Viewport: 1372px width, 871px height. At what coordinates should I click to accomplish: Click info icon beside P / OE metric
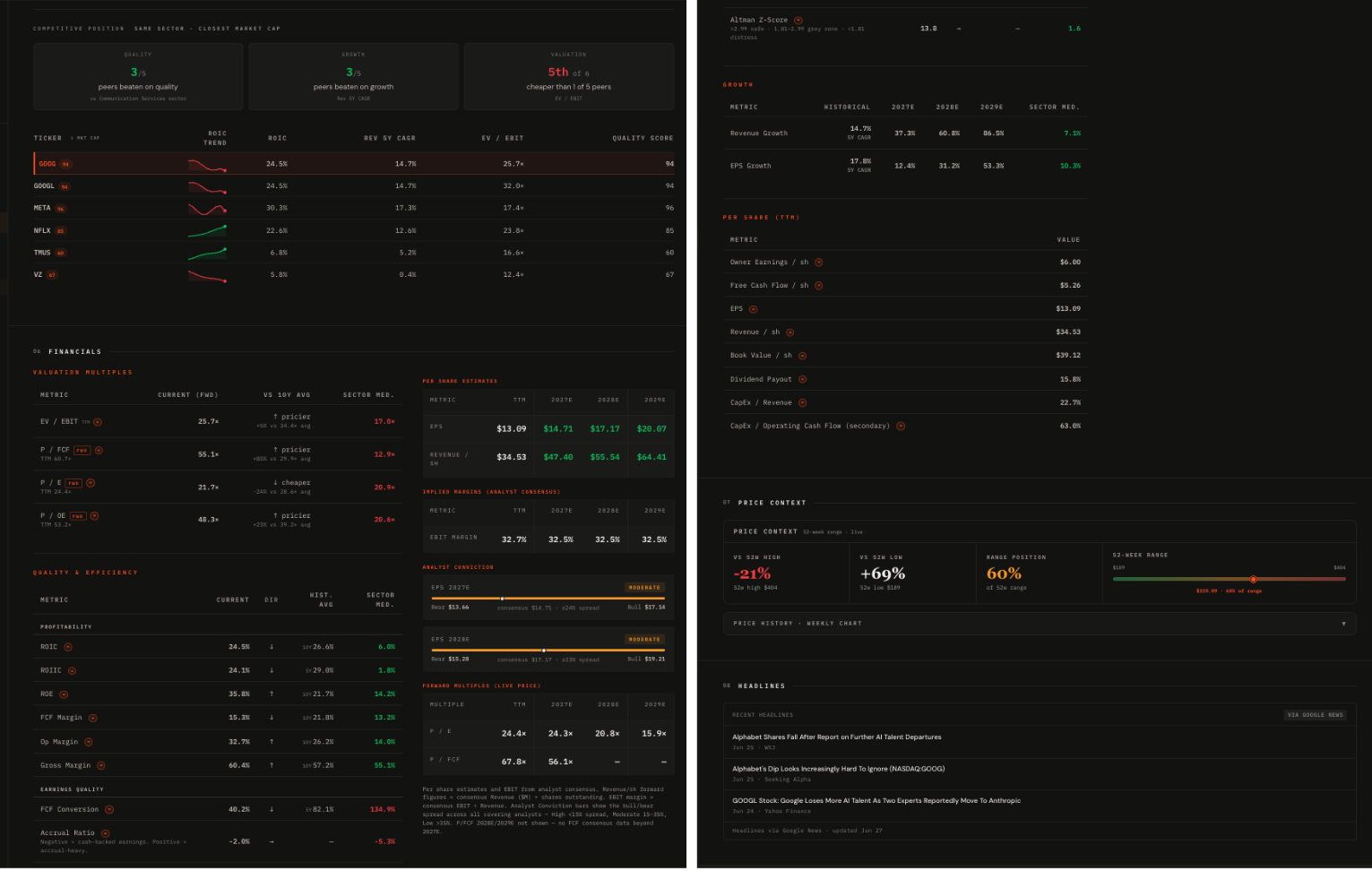pos(94,515)
